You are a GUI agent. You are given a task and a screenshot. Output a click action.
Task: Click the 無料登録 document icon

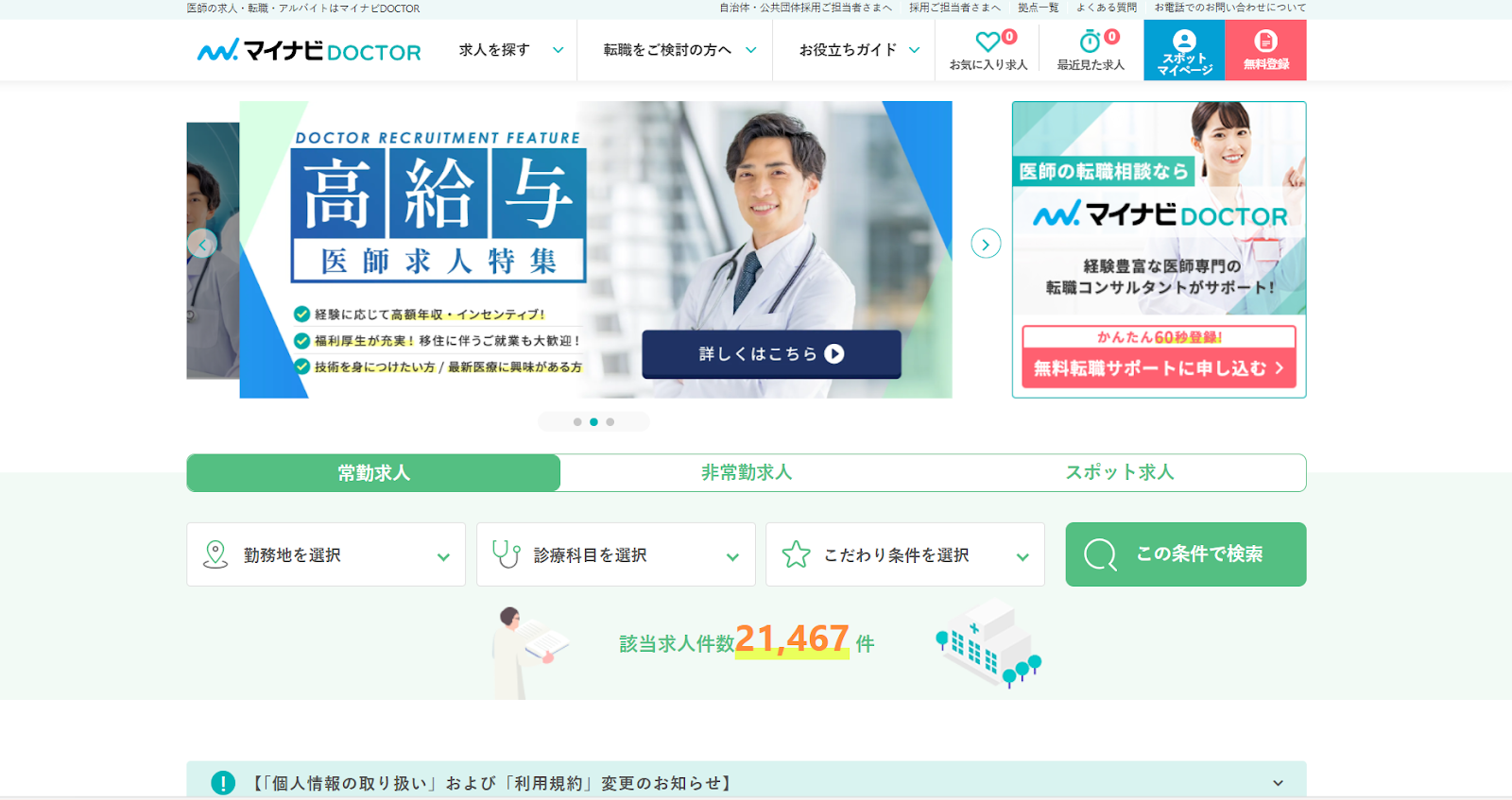coord(1265,42)
